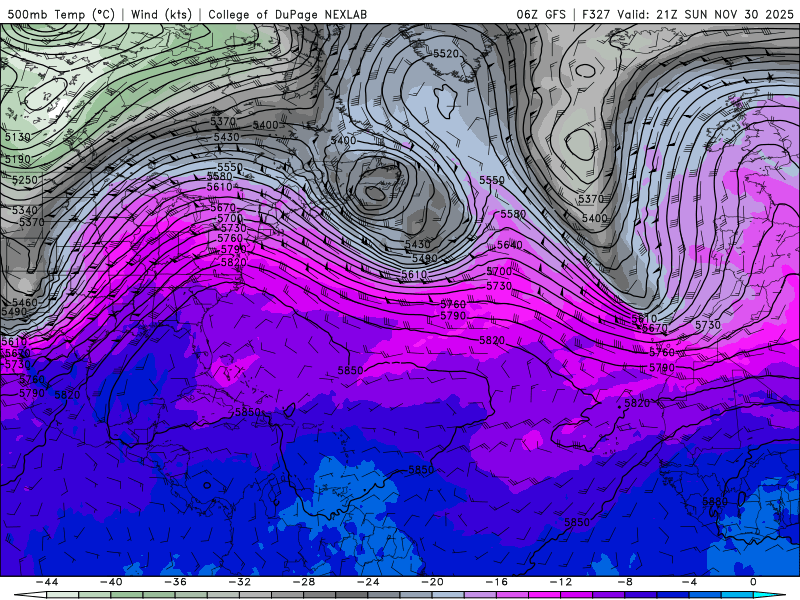Click the "F327" forecast hour label
Screen dimensions: 800x600
pyautogui.click(x=596, y=14)
